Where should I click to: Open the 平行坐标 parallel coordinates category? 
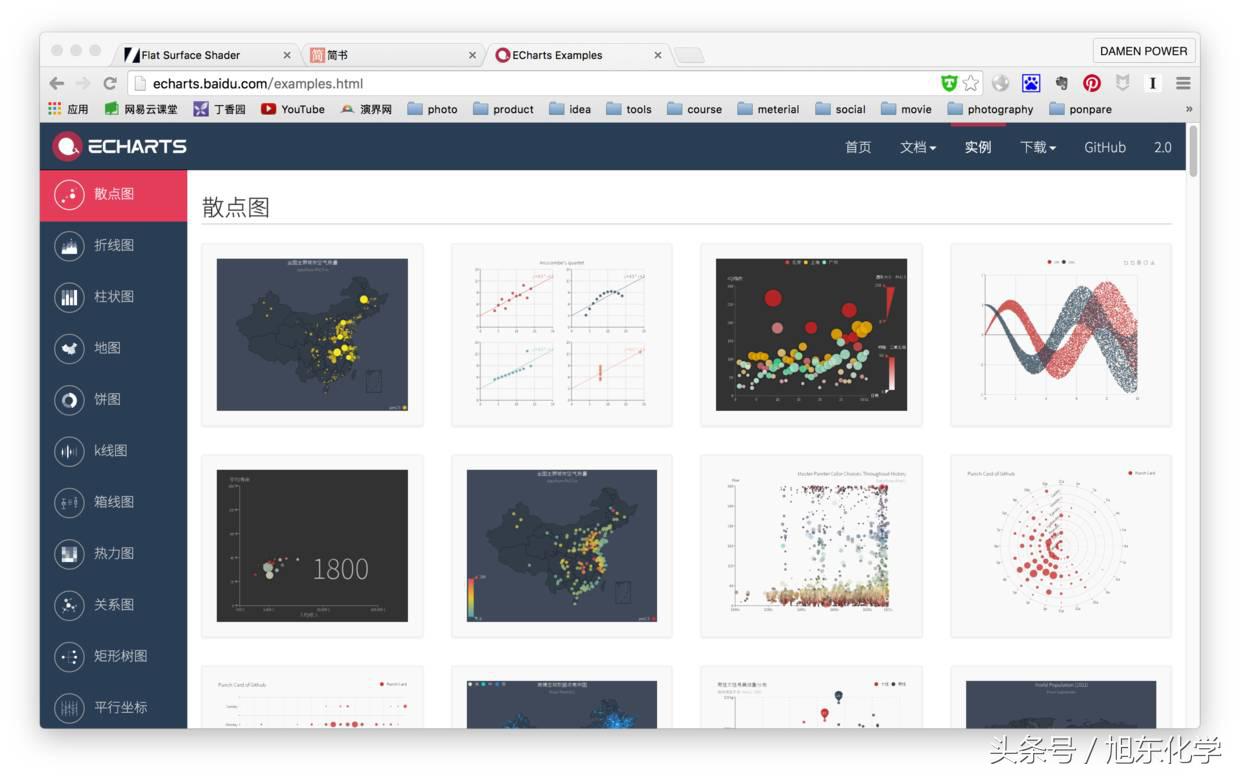coord(113,707)
